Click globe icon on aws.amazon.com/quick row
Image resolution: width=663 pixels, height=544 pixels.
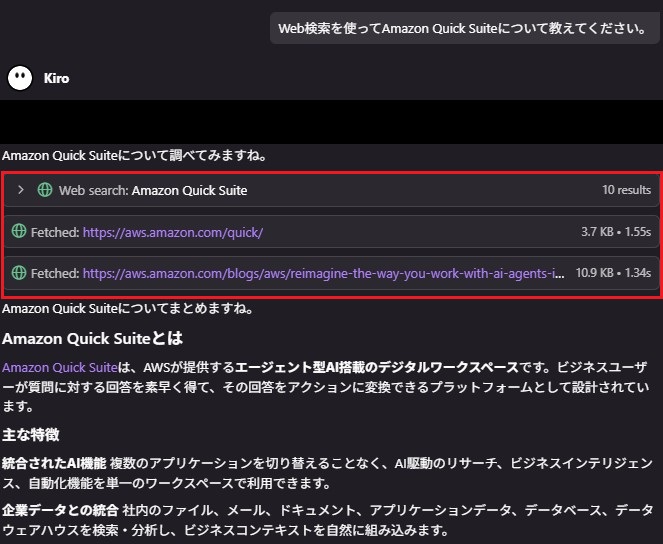(x=18, y=232)
